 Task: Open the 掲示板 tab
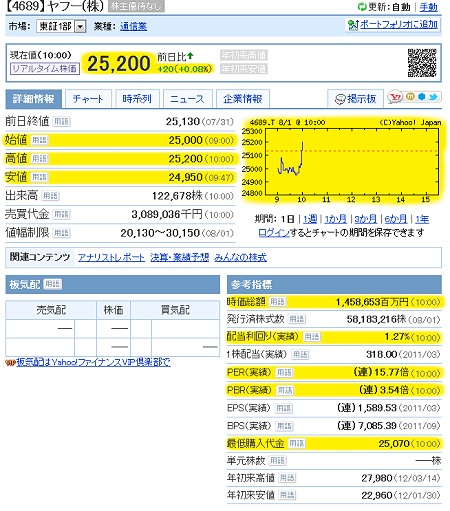tap(355, 99)
